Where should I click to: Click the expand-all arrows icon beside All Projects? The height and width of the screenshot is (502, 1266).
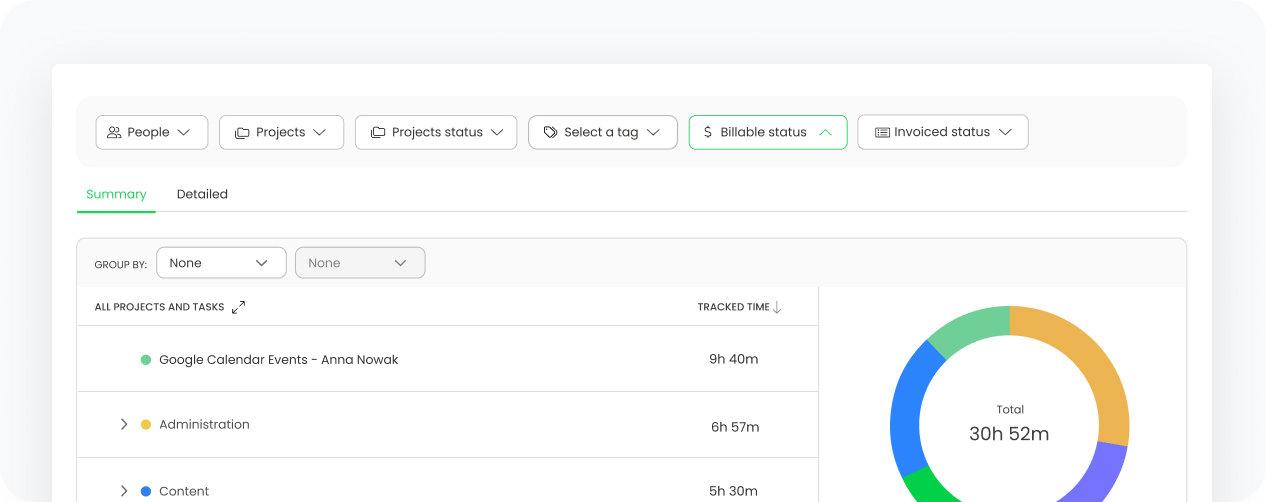[238, 307]
